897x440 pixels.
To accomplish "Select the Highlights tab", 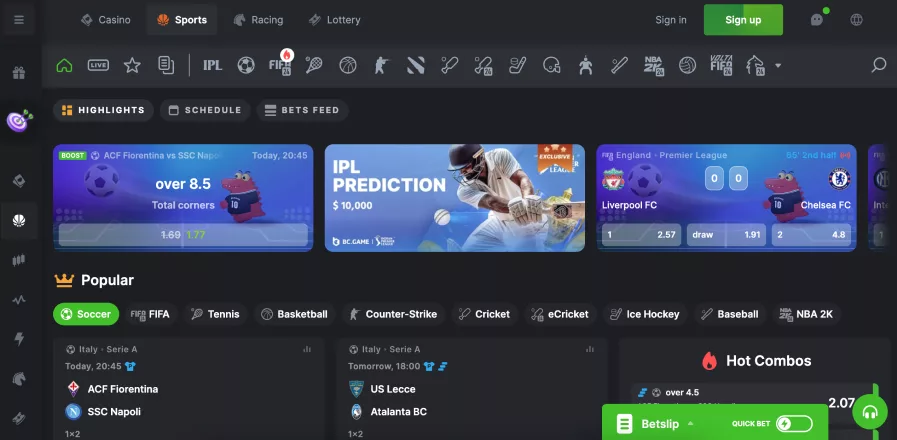I will (104, 110).
